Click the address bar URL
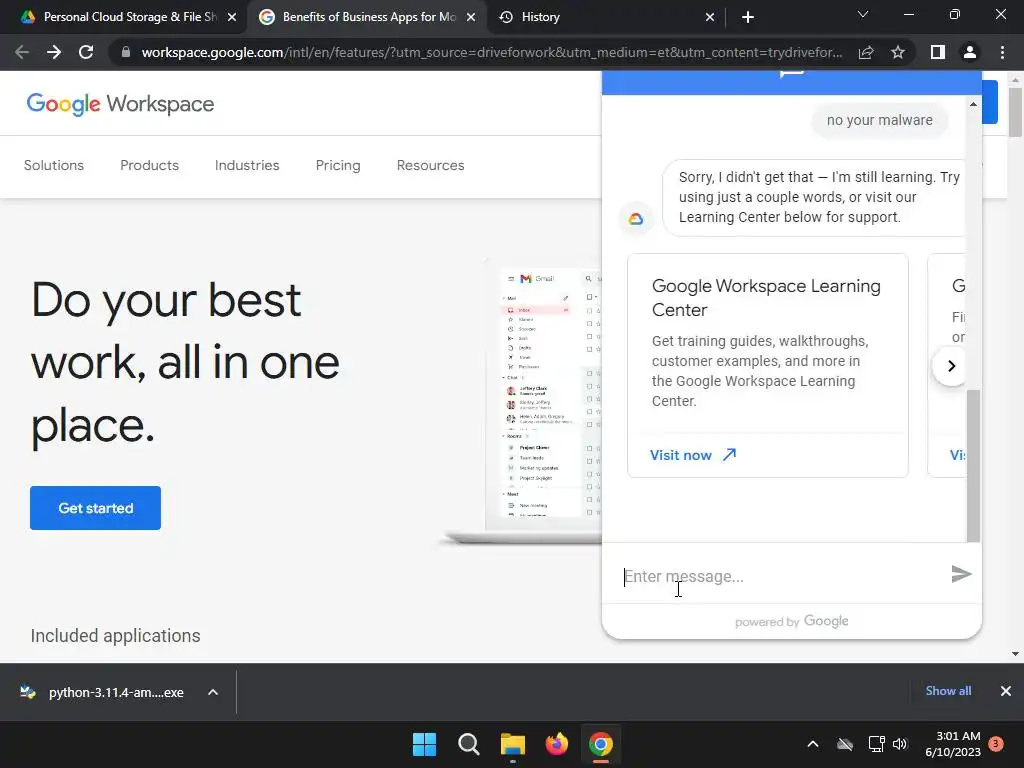 coord(491,52)
